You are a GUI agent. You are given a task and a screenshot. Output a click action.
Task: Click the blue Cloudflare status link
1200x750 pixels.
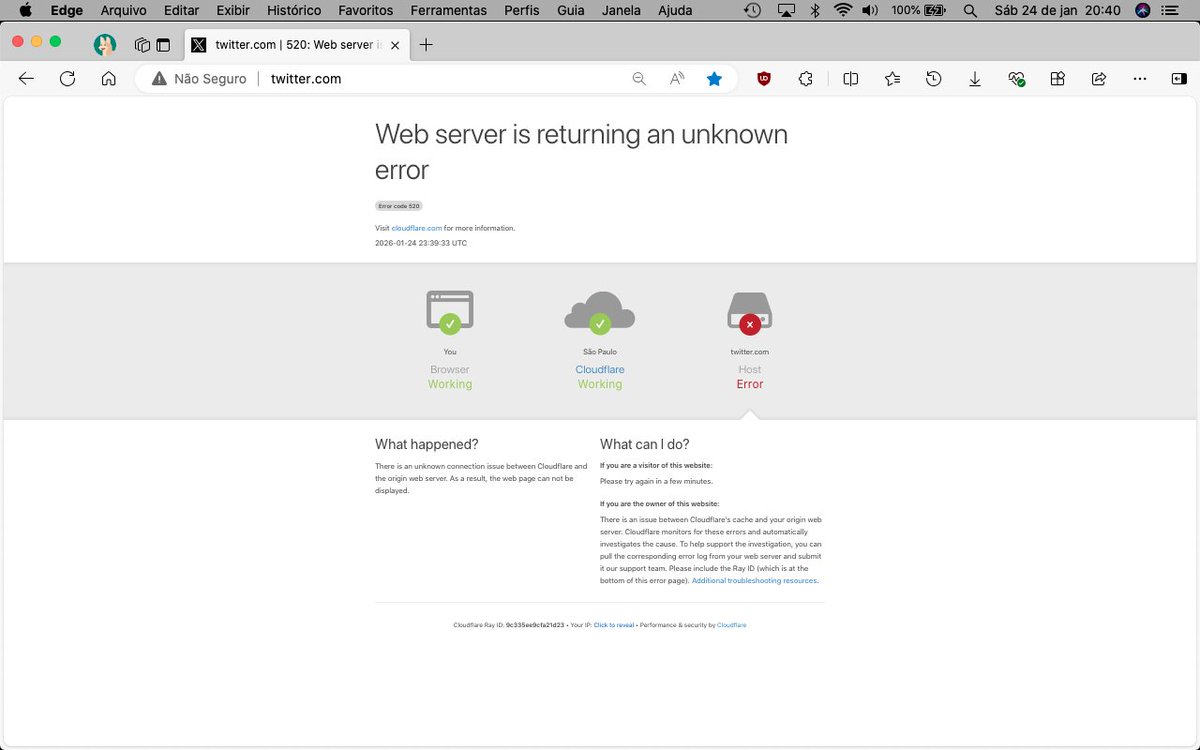pos(600,369)
